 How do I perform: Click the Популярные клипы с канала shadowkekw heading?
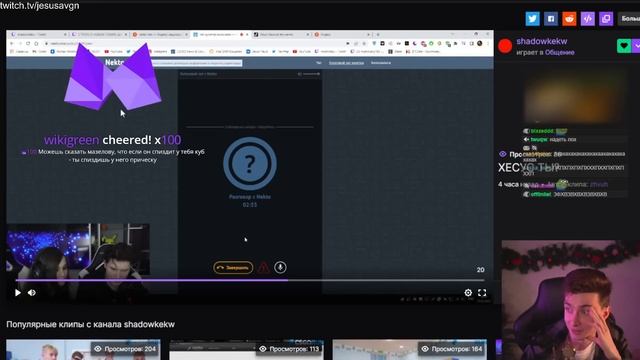[90, 324]
